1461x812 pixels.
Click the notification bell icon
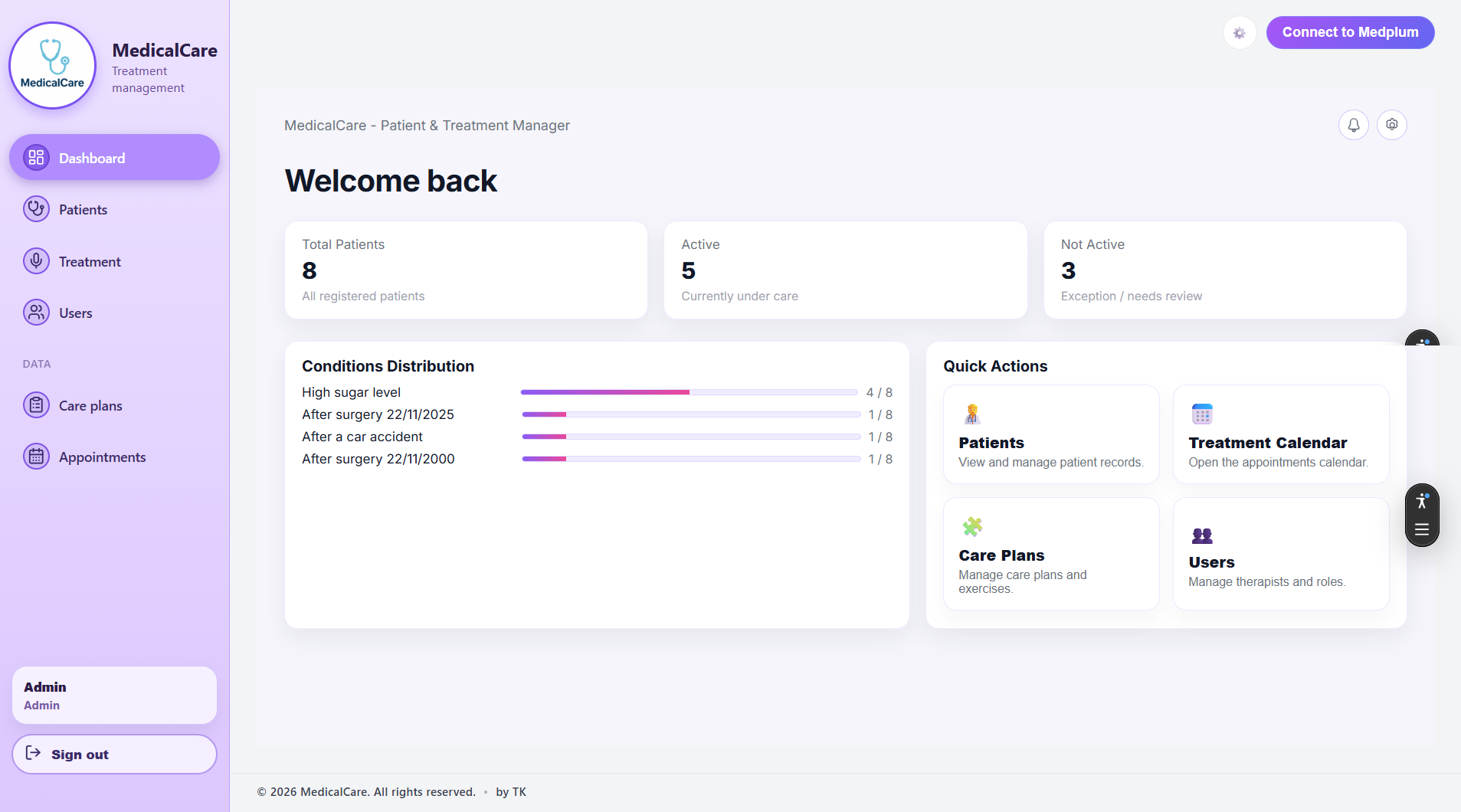click(1353, 124)
